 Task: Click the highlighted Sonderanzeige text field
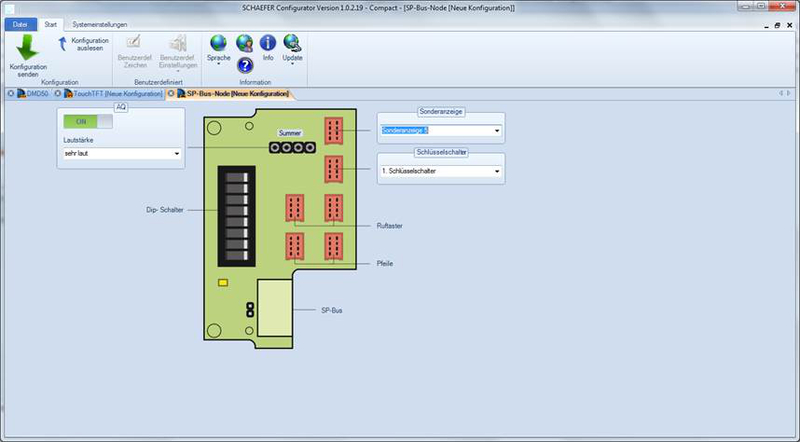click(x=437, y=131)
